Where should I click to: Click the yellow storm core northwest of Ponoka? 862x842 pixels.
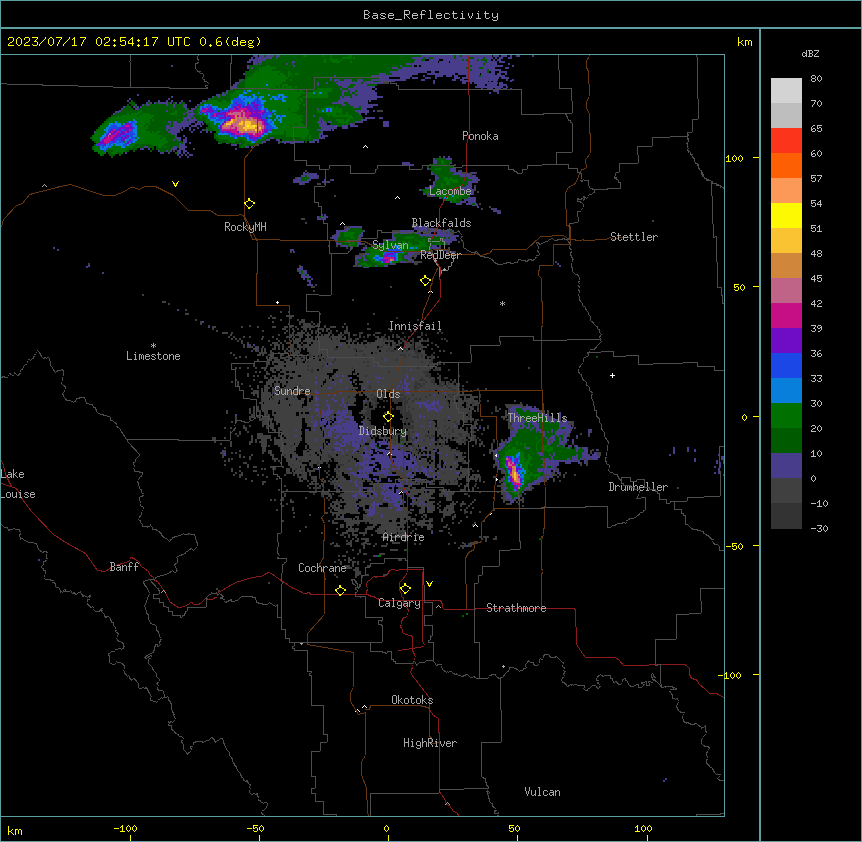click(245, 124)
